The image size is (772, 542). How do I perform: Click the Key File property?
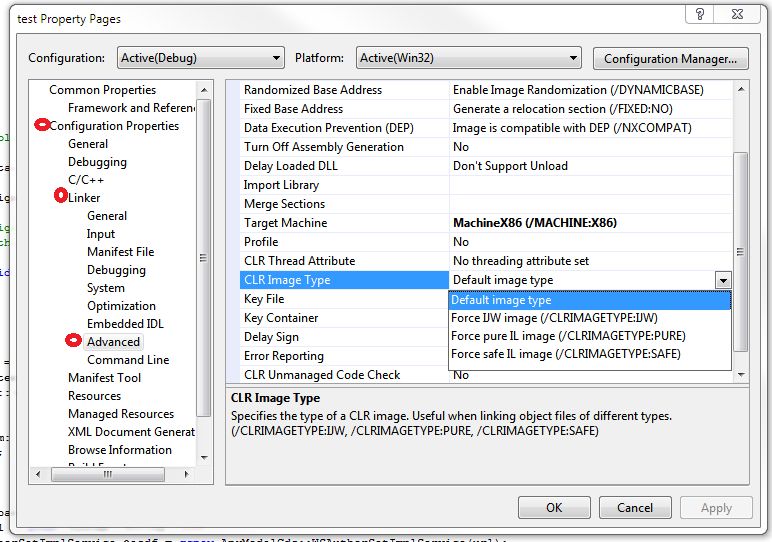pyautogui.click(x=264, y=299)
